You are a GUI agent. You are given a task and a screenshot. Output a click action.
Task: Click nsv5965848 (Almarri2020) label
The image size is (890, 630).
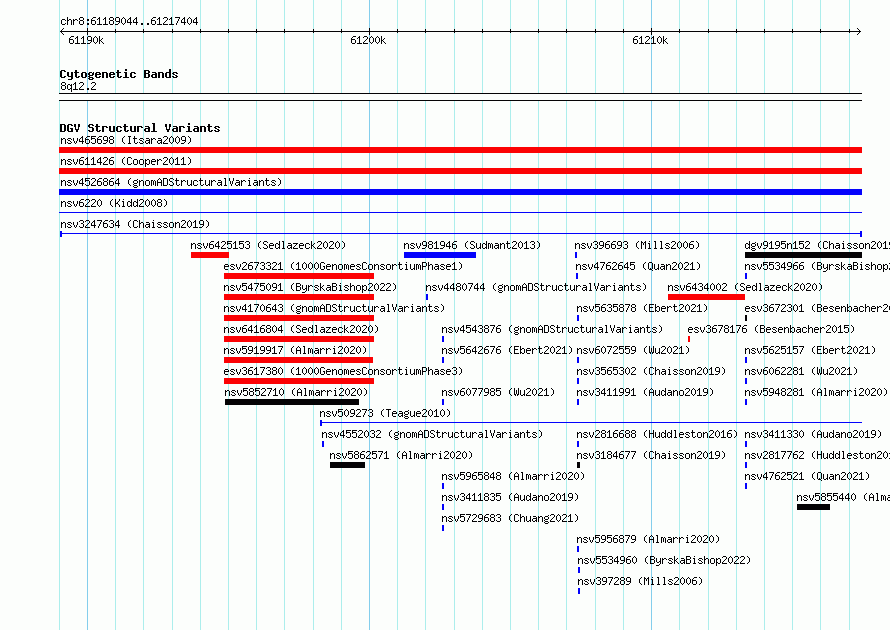pyautogui.click(x=513, y=476)
